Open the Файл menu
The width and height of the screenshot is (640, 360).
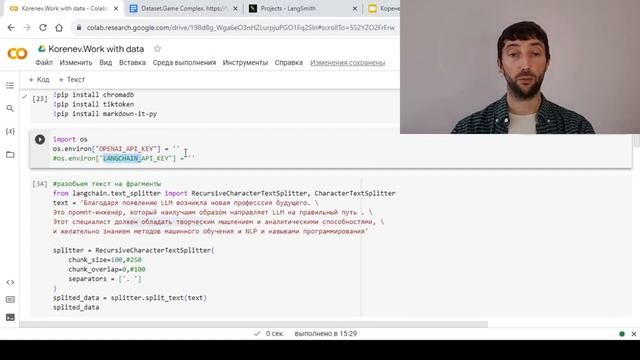[x=44, y=62]
